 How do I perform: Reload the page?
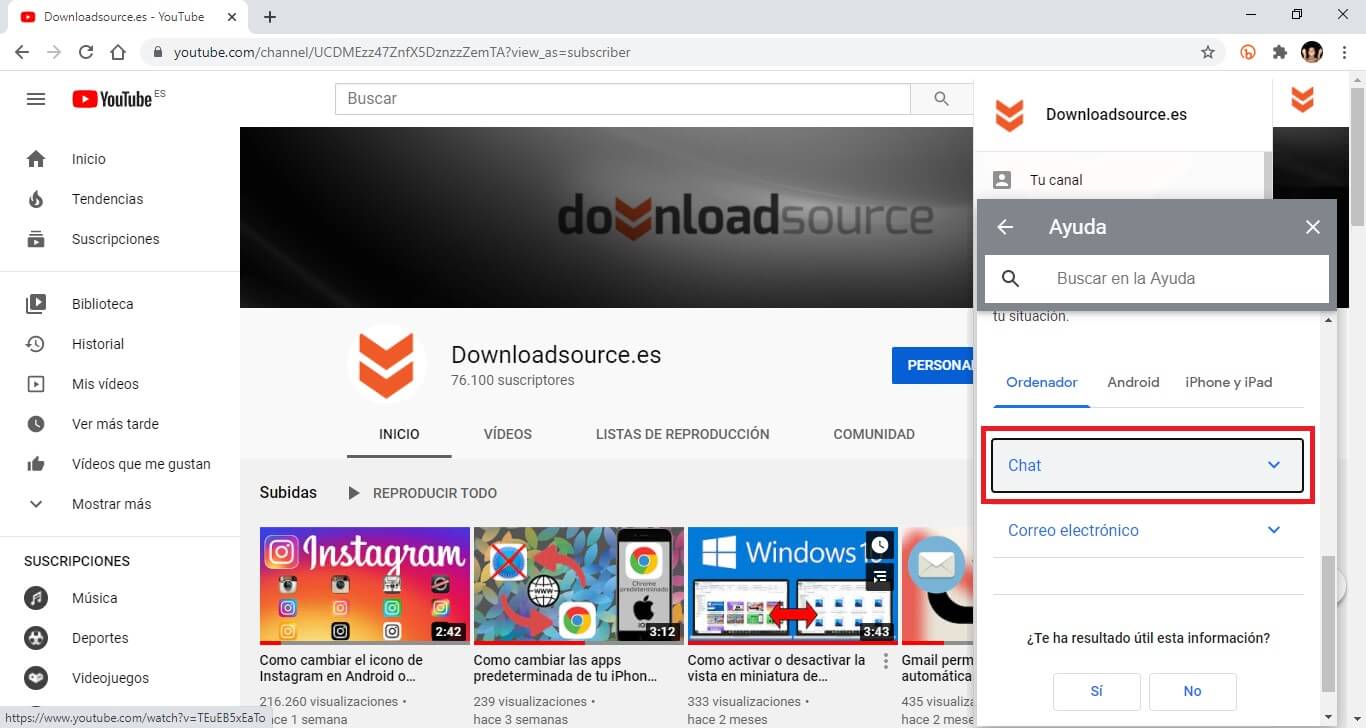click(86, 52)
